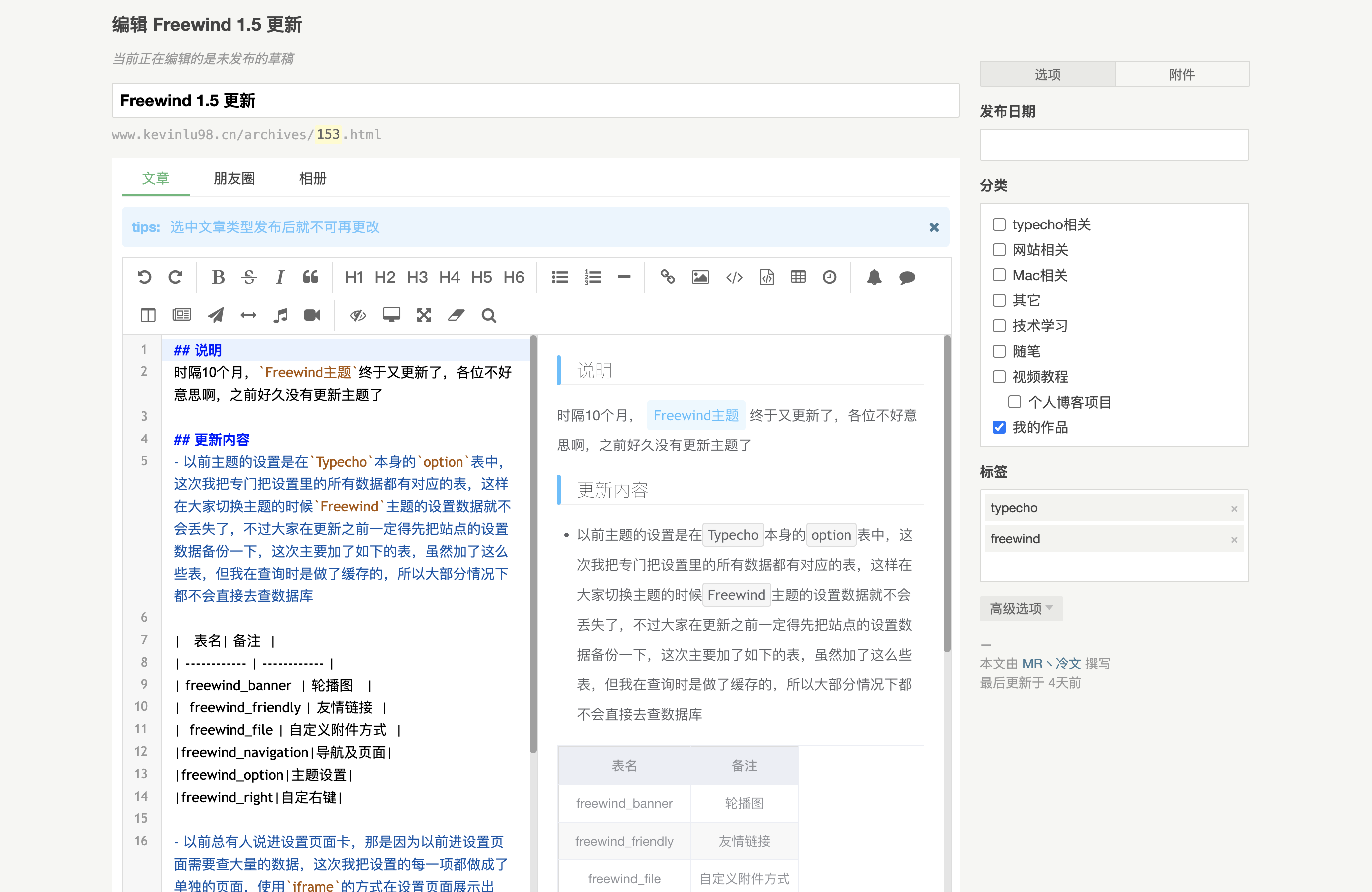Insert video with the camera icon

[x=312, y=315]
